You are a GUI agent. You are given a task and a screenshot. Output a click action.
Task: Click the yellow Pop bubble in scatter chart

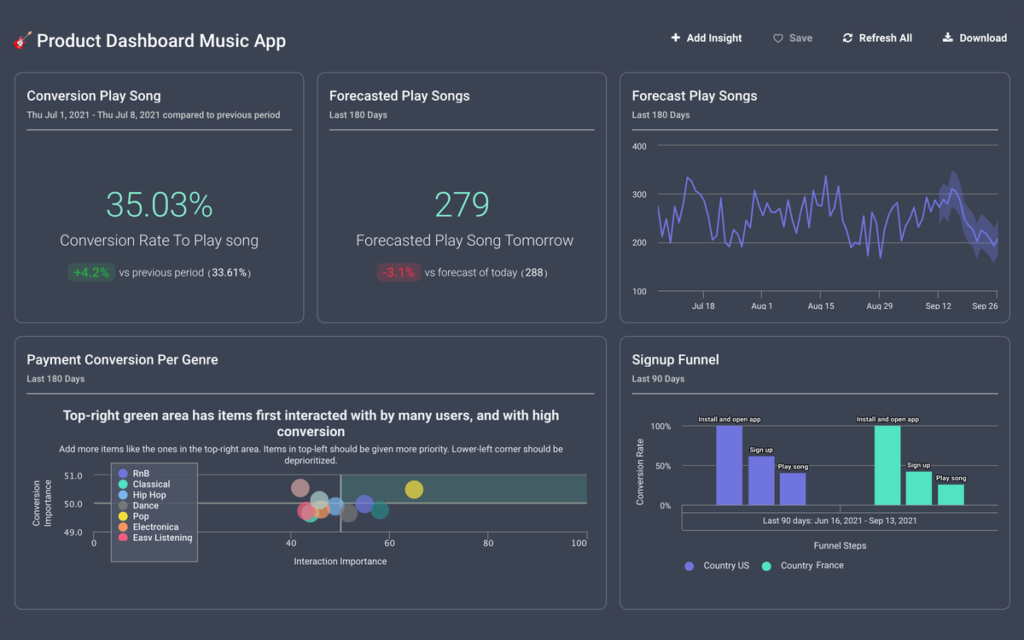[414, 489]
